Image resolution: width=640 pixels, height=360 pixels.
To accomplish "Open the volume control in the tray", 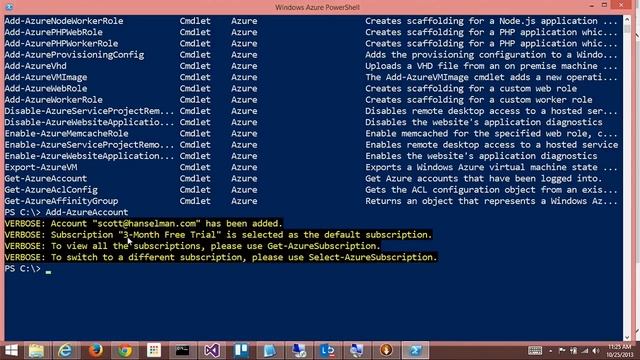I will point(596,351).
